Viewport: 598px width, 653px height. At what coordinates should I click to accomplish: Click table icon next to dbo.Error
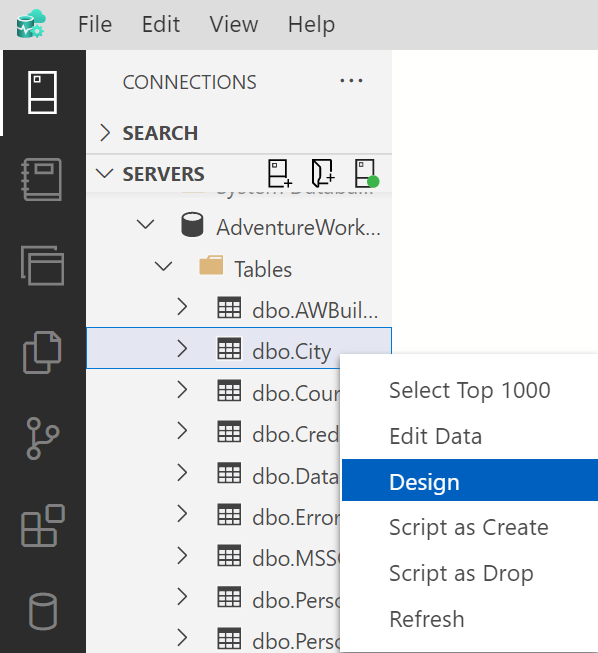click(x=229, y=514)
